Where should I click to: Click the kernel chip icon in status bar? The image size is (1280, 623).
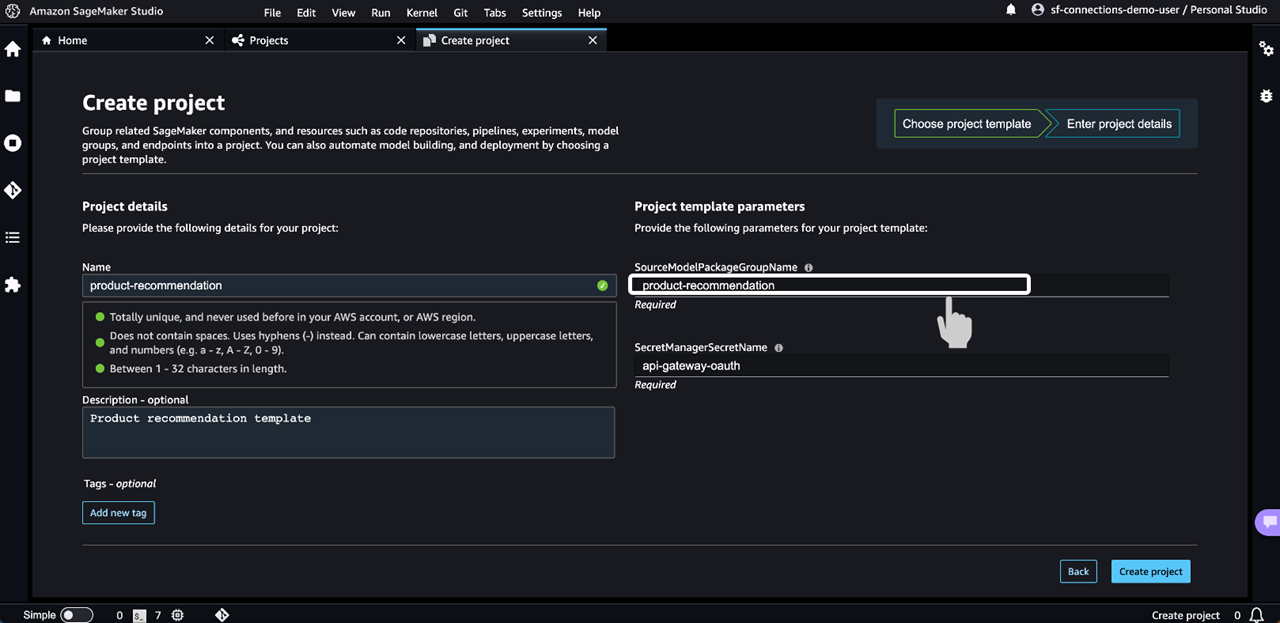click(178, 615)
